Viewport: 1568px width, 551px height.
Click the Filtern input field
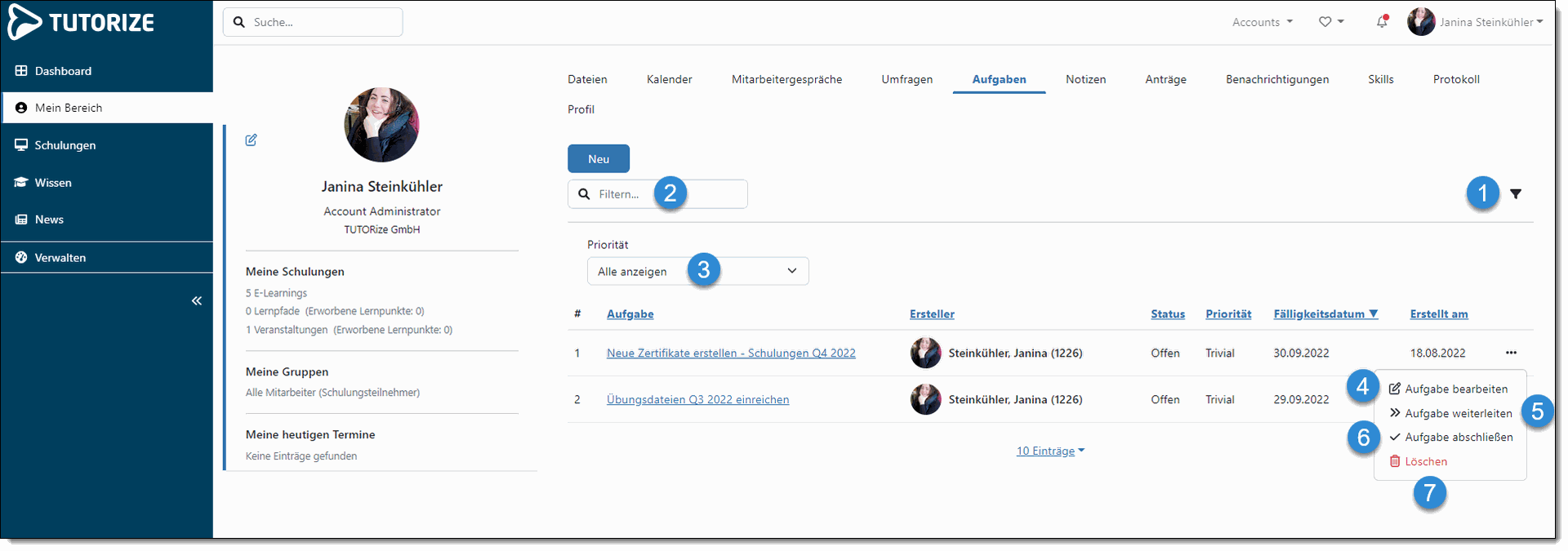coord(657,194)
